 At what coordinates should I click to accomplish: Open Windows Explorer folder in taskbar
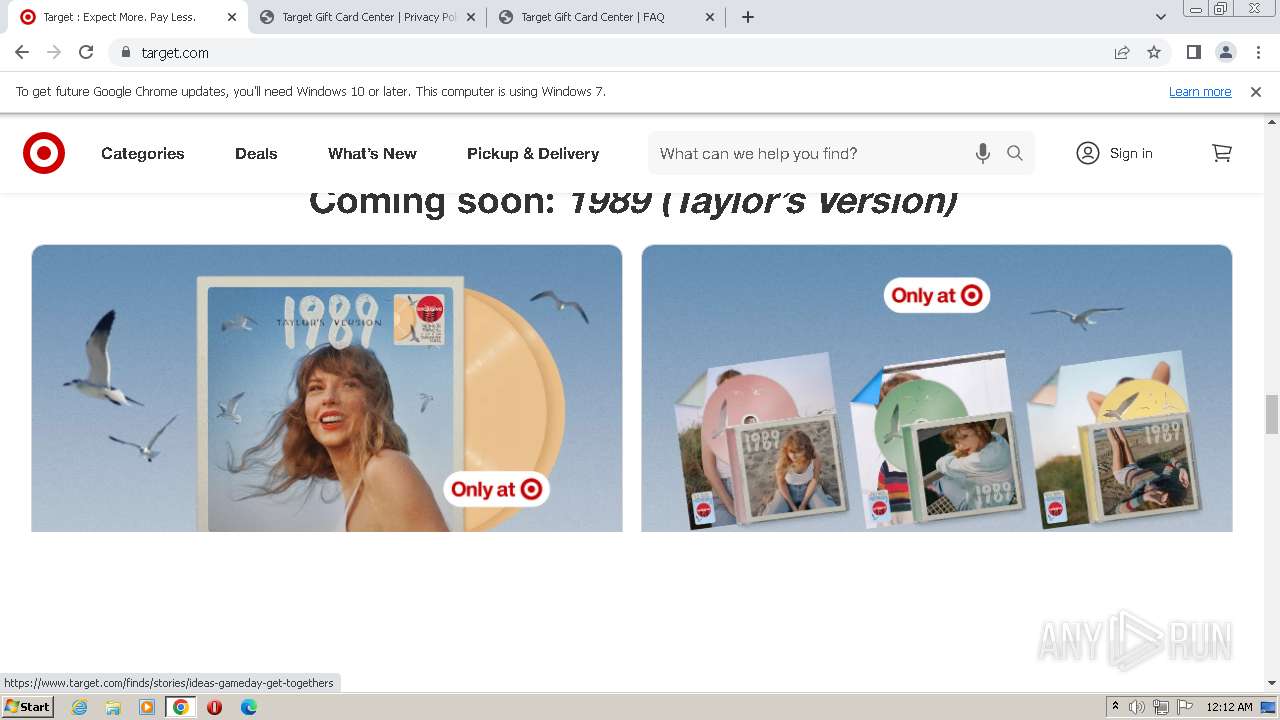113,707
